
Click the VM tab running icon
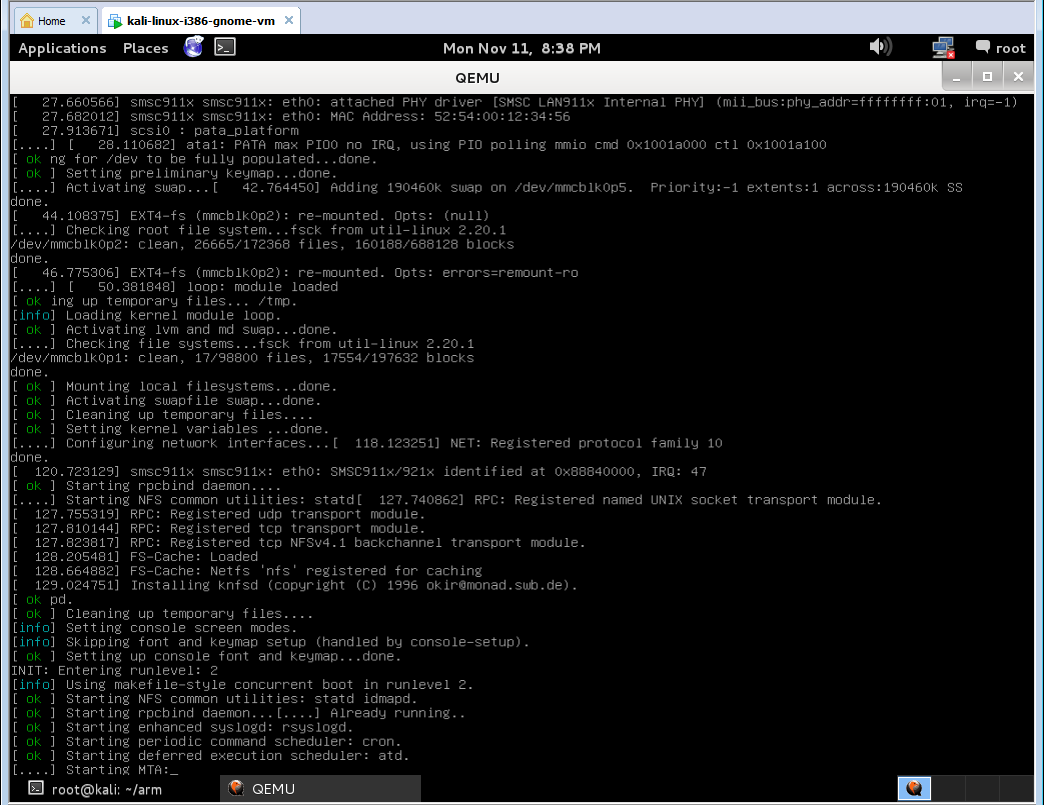[115, 21]
